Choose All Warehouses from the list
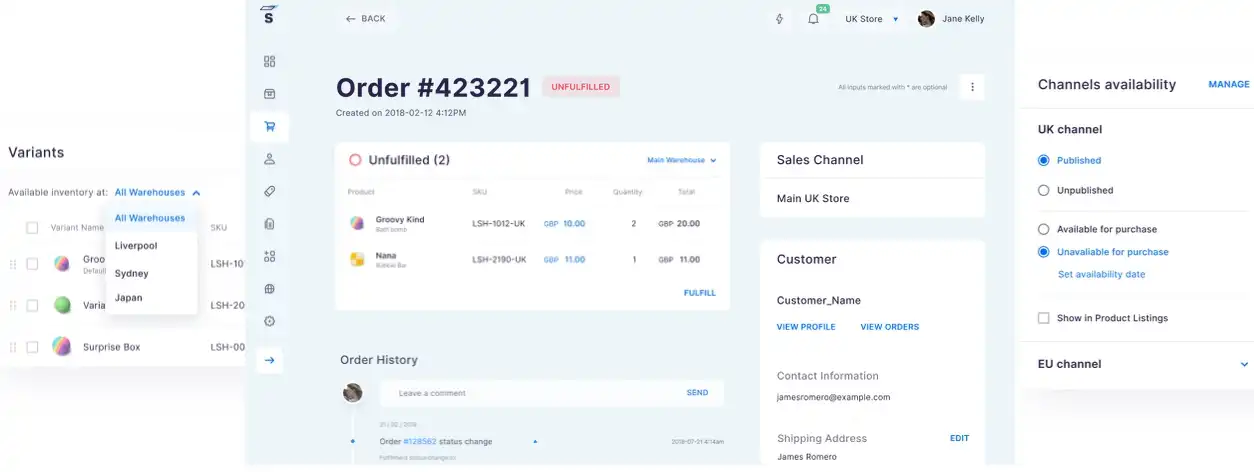1254x472 pixels. click(x=150, y=218)
